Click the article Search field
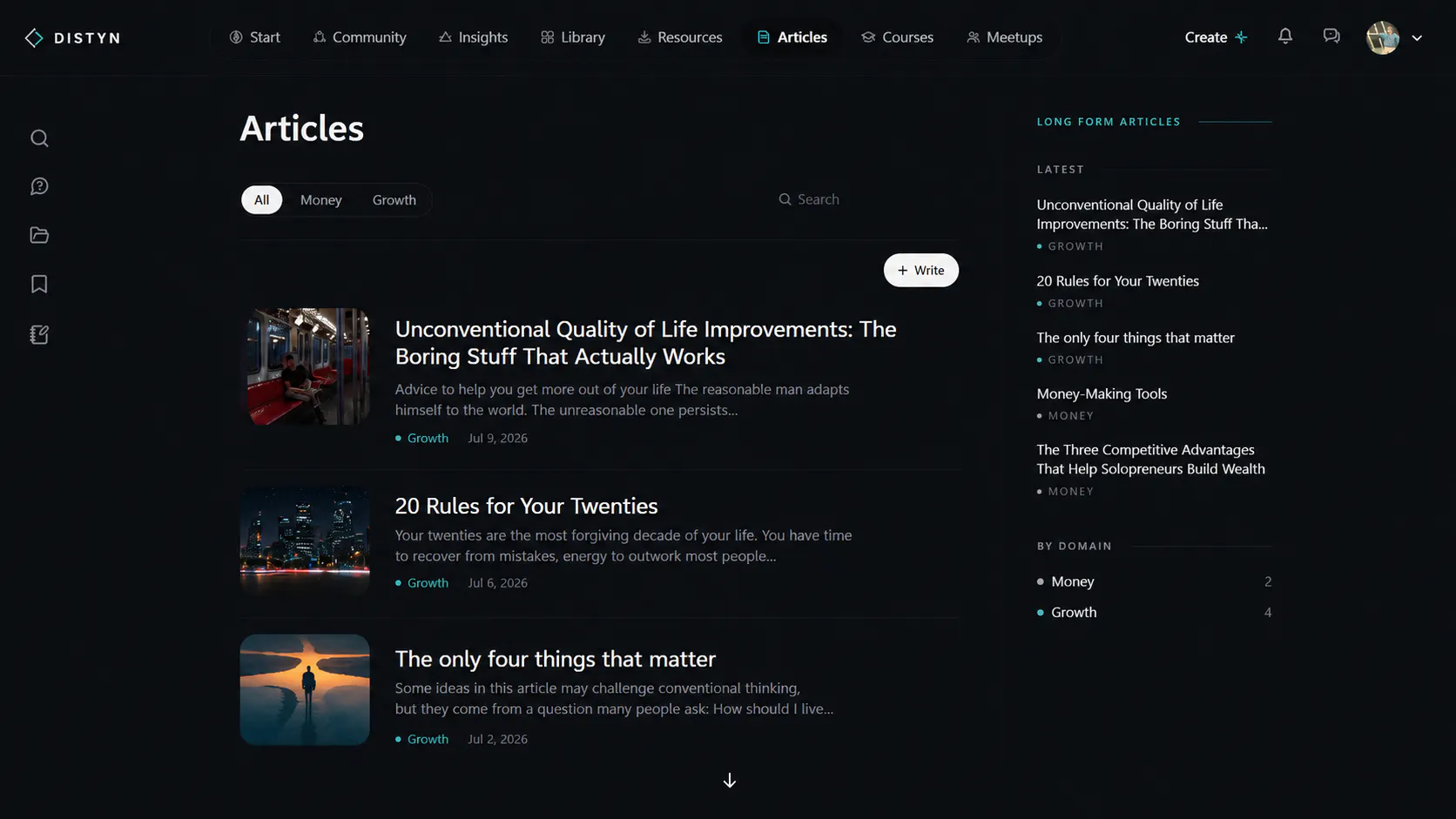This screenshot has height=819, width=1456. coord(866,199)
